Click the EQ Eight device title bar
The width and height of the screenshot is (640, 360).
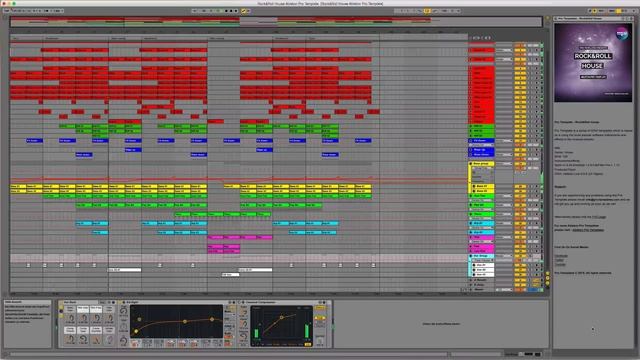click(178, 302)
